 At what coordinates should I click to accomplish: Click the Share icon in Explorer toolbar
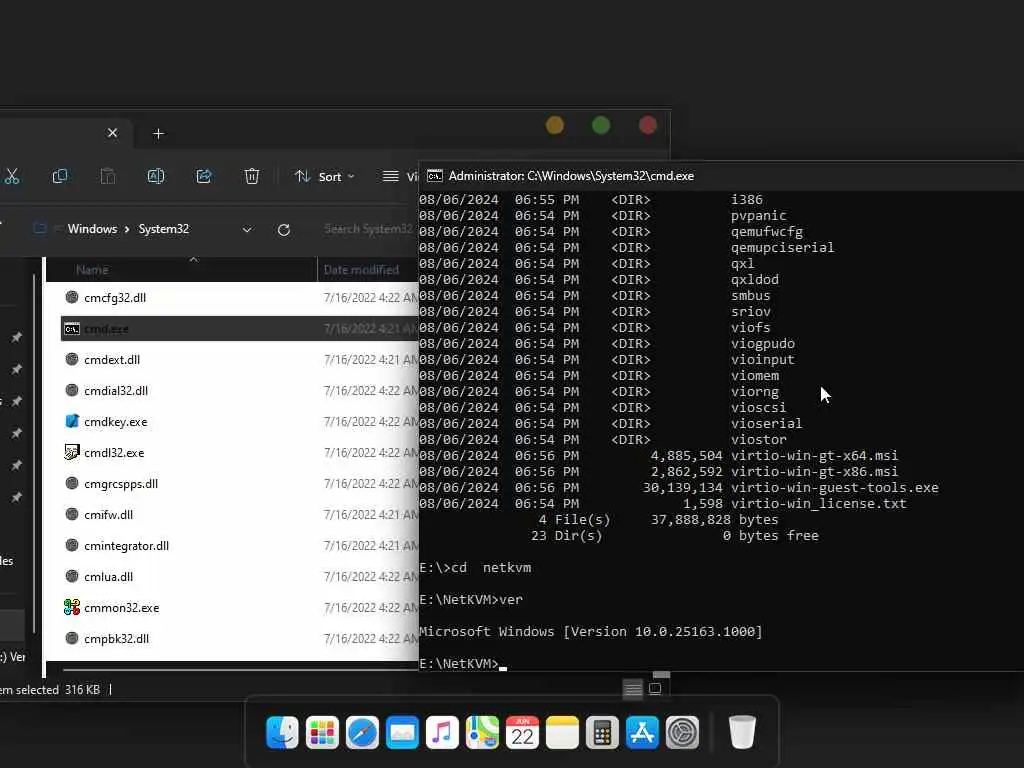[x=204, y=176]
